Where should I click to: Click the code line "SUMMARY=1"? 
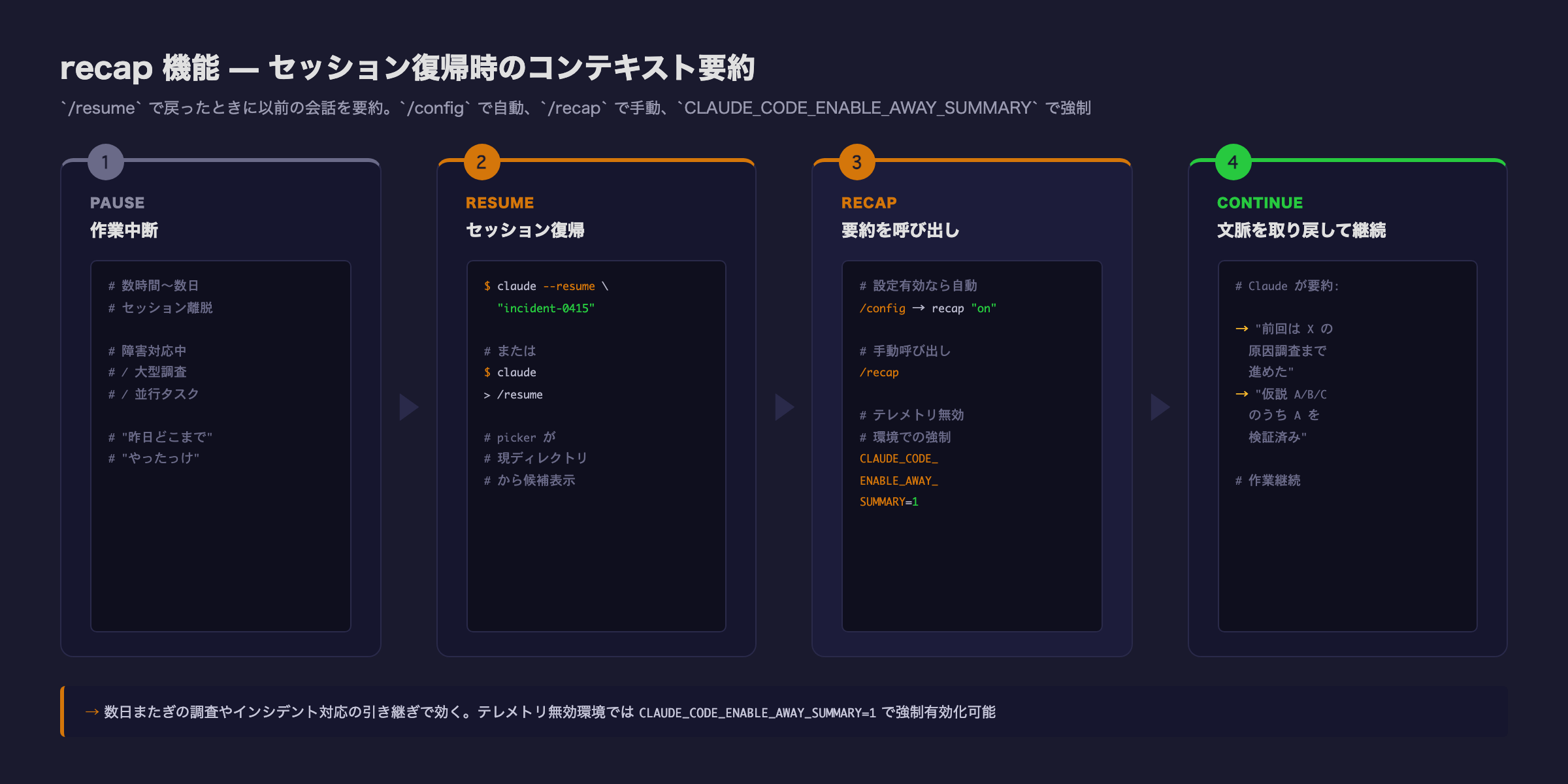(889, 502)
